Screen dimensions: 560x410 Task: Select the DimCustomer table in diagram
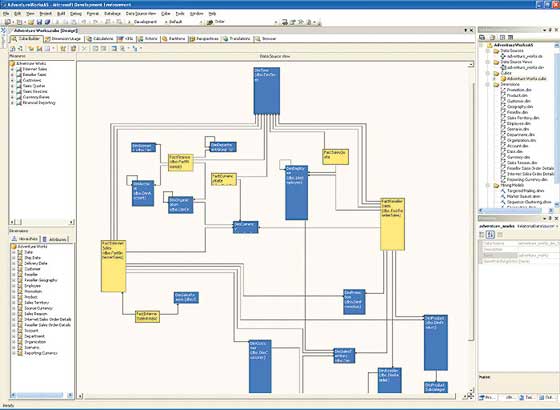point(260,366)
